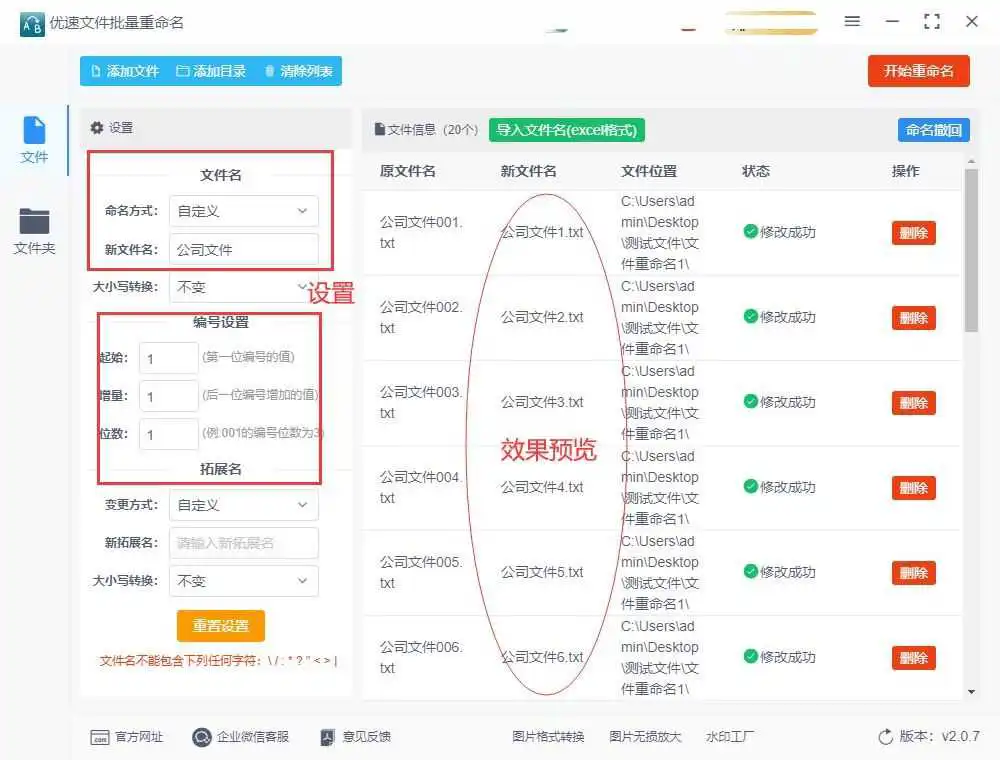Viewport: 1000px width, 760px height.
Task: Delete the 公司文件003.txt row
Action: pyautogui.click(x=913, y=403)
